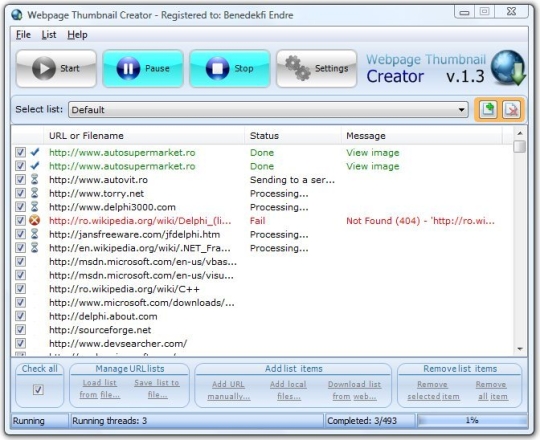Click the blue checkmark icon on the first autosupermarket row
Image resolution: width=540 pixels, height=440 pixels.
click(35, 152)
